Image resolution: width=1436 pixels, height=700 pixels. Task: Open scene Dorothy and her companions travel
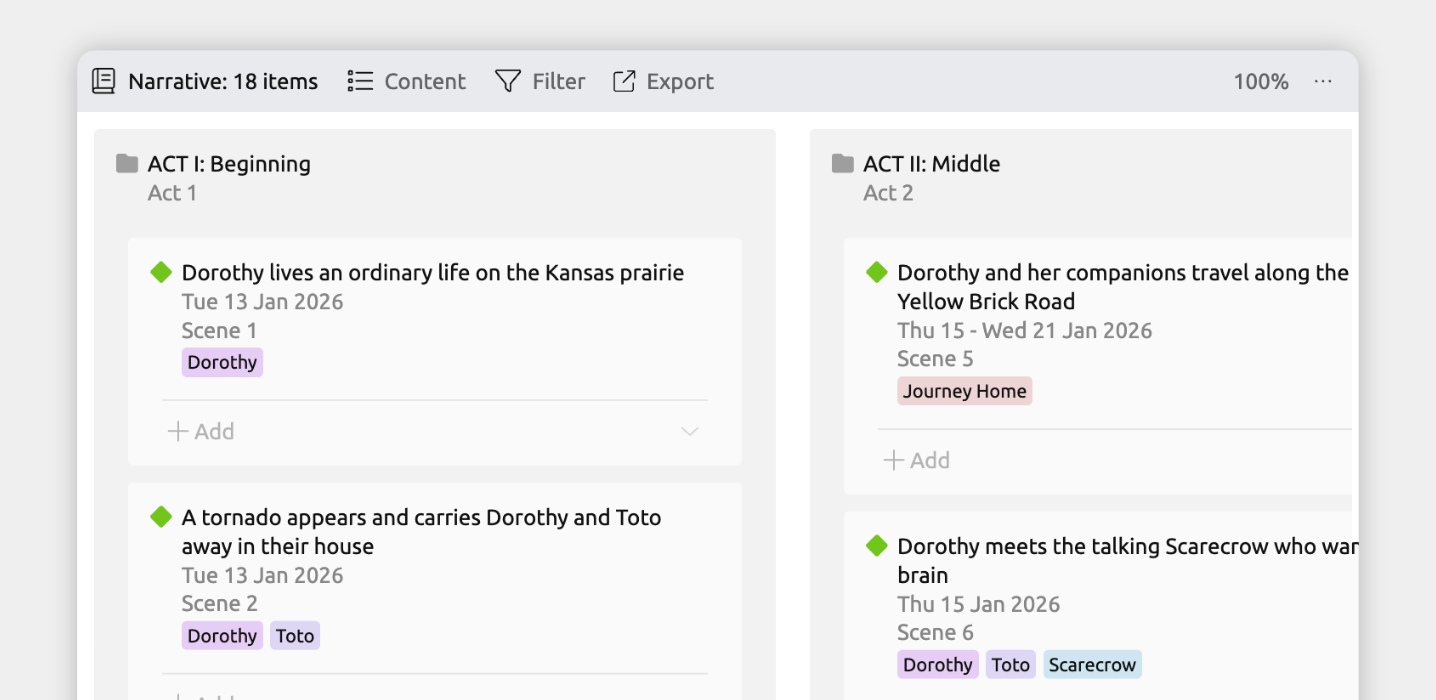tap(1123, 287)
